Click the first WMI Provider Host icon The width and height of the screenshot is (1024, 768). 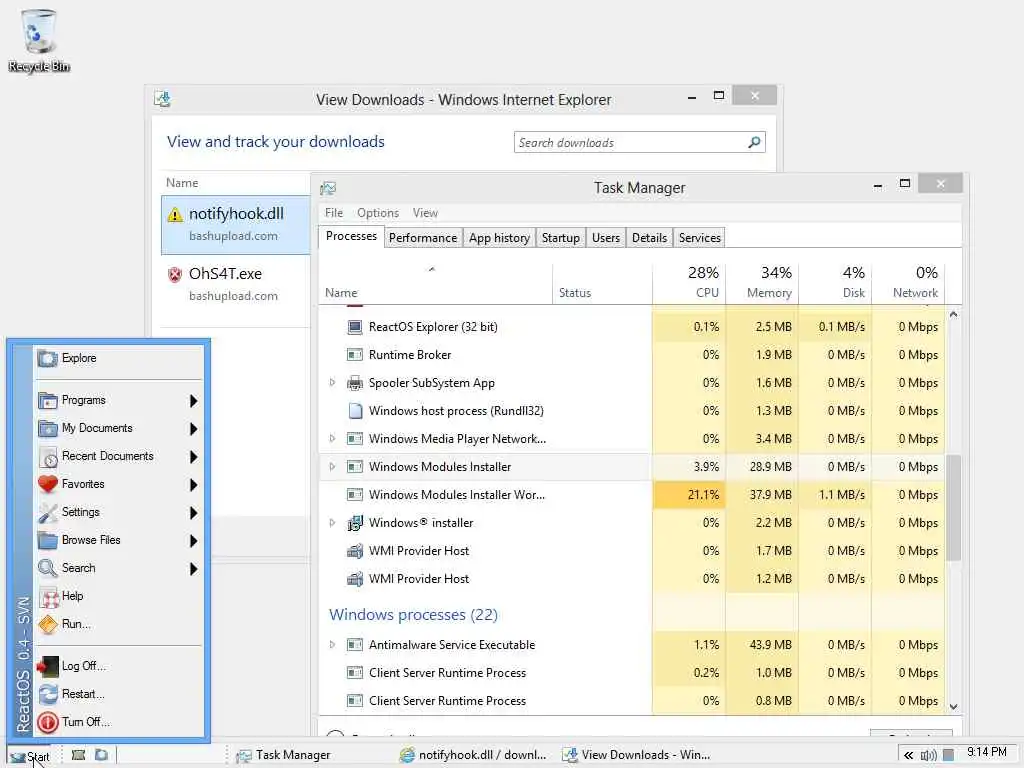point(355,551)
